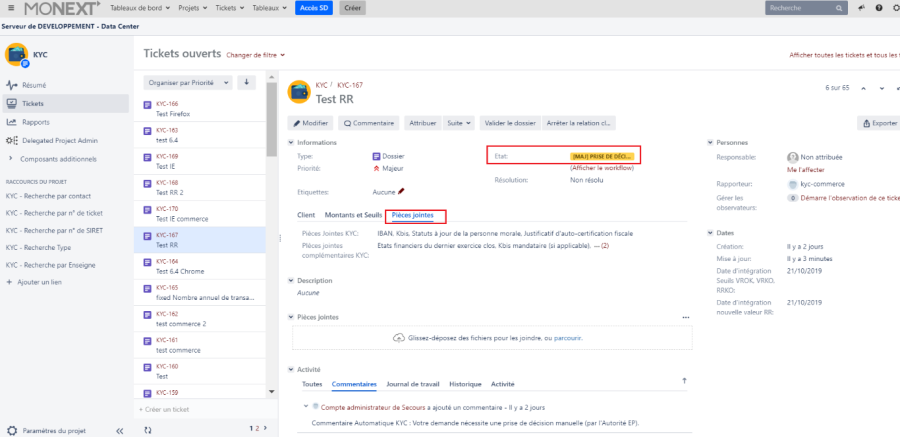Click the pencil icon next to Étiquettes
Viewport: 900px width, 437px height.
[x=401, y=190]
